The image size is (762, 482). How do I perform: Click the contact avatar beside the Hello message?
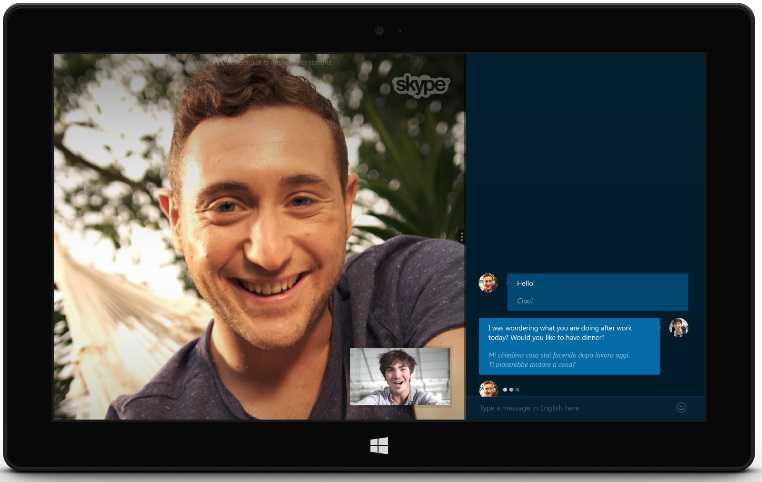(488, 283)
